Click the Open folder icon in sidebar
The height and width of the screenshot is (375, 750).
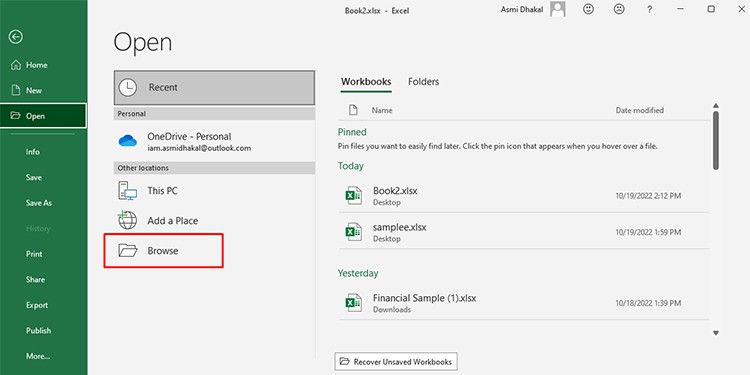pos(16,116)
